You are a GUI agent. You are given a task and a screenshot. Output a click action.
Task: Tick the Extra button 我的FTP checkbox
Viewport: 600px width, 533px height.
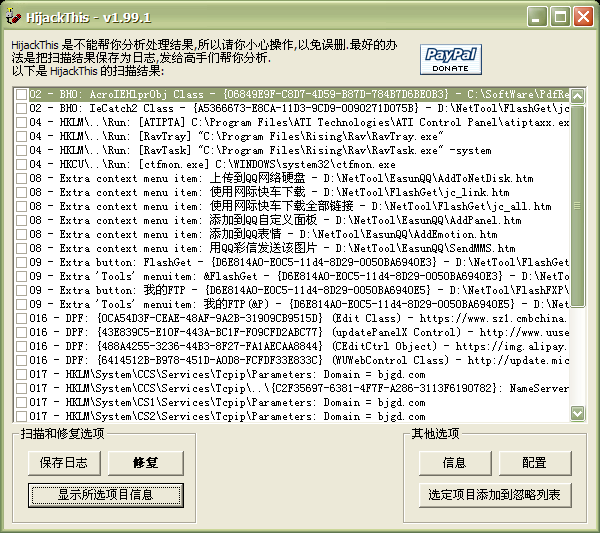point(21,290)
